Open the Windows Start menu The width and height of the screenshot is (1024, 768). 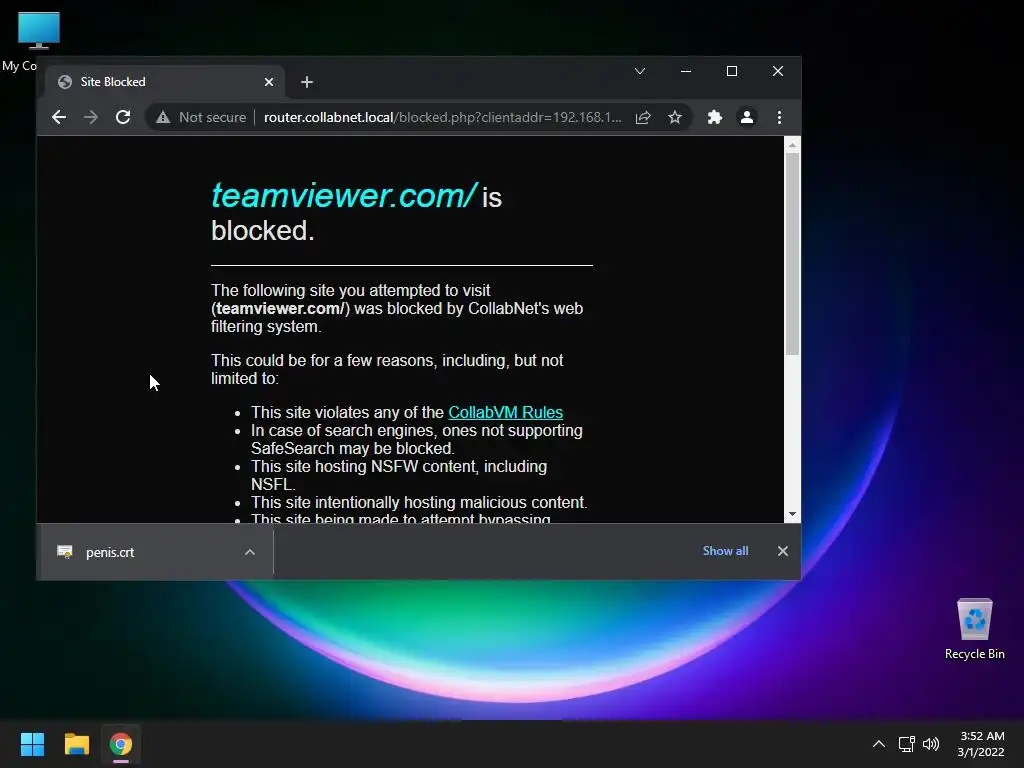[x=32, y=744]
